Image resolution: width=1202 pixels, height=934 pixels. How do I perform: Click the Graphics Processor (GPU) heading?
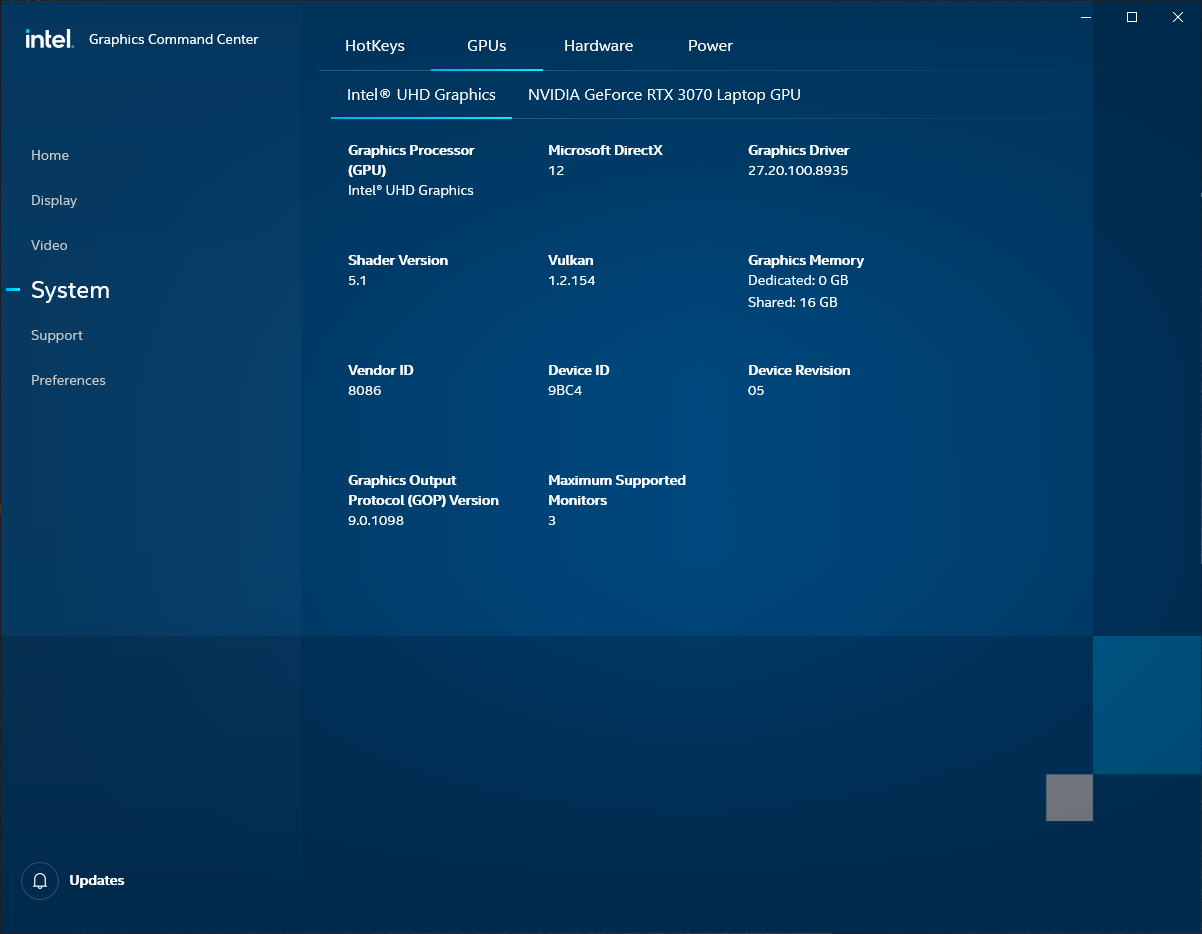click(411, 160)
